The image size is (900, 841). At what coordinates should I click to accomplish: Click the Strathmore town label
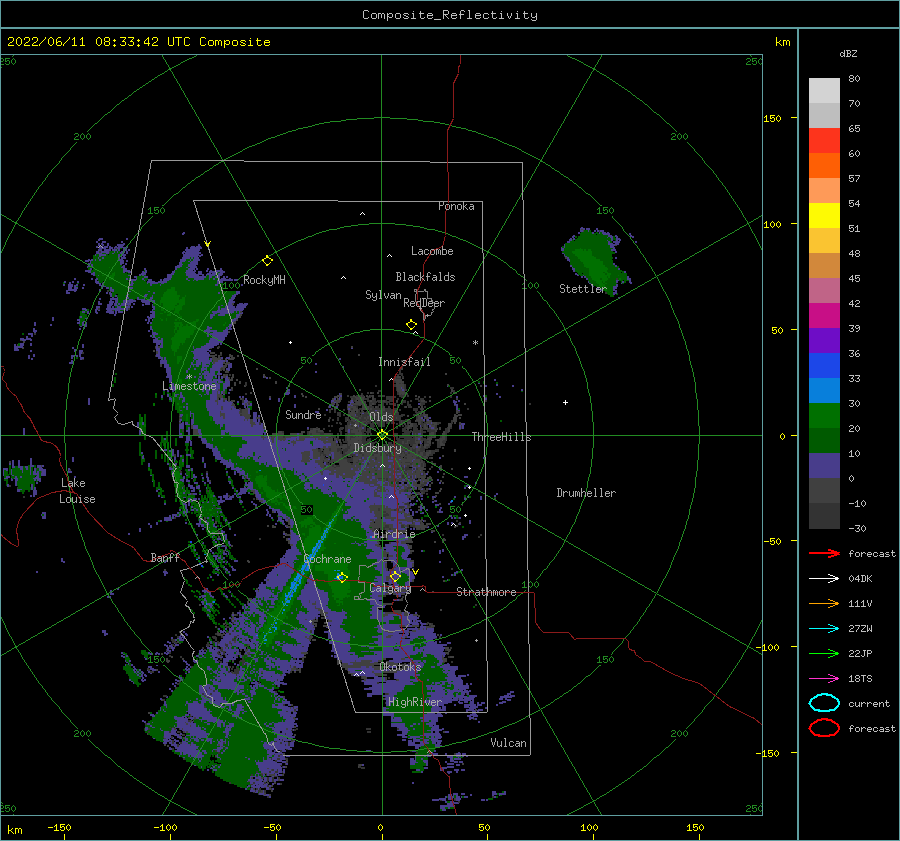(x=486, y=592)
